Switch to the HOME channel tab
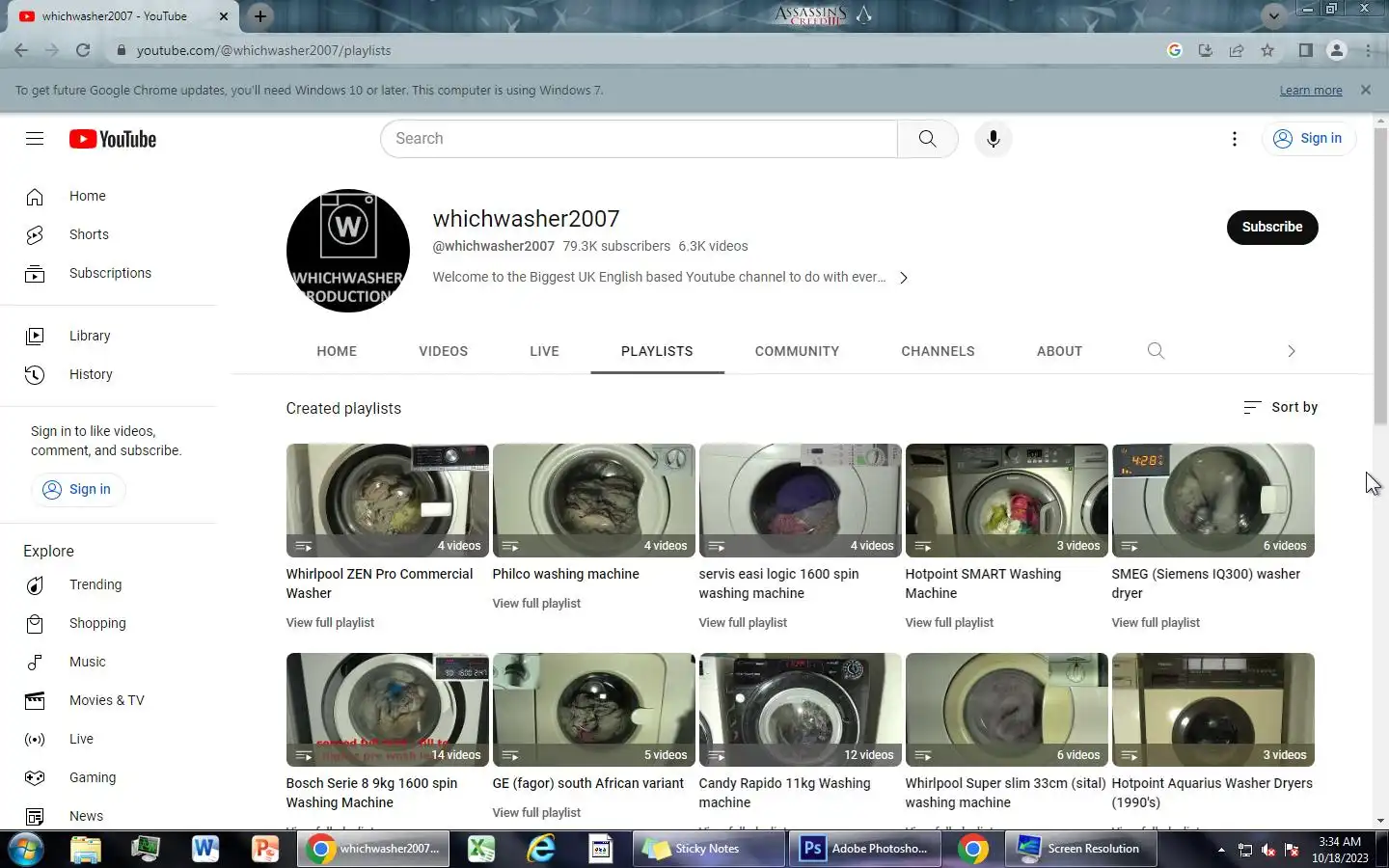Image resolution: width=1389 pixels, height=868 pixels. coord(337,351)
